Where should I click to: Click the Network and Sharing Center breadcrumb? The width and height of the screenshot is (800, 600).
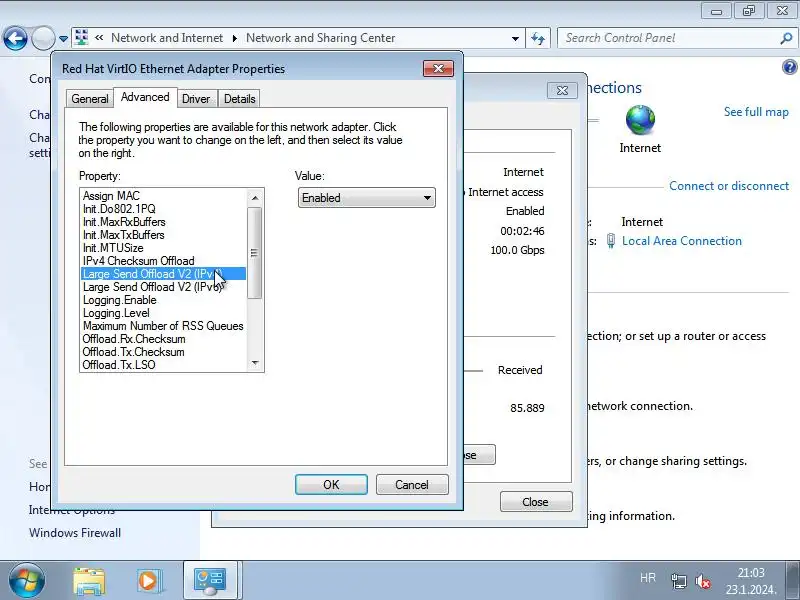(x=320, y=38)
